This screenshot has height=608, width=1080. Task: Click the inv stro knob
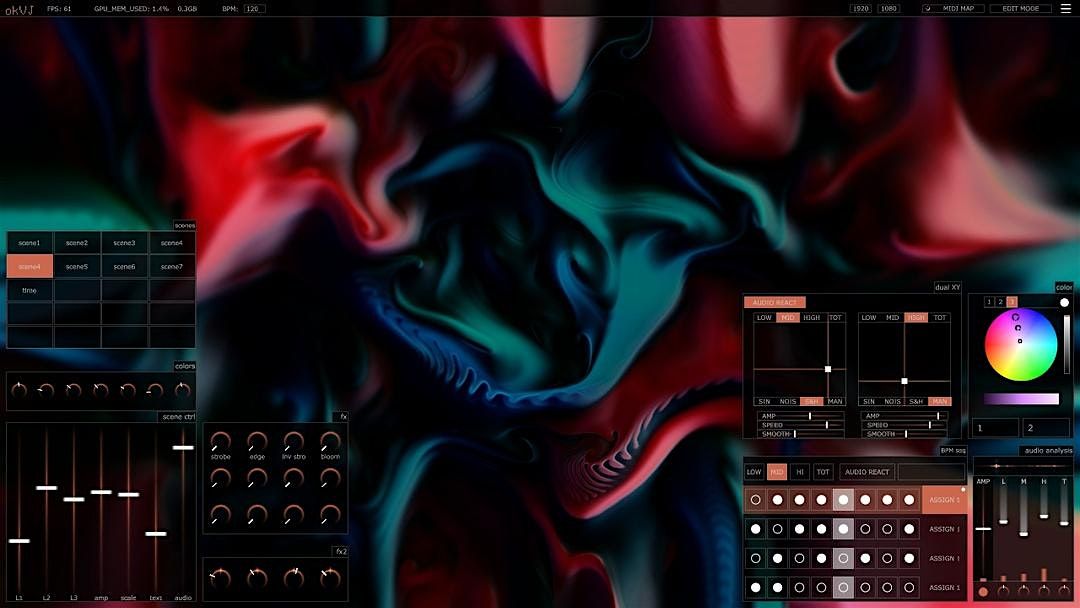point(293,441)
